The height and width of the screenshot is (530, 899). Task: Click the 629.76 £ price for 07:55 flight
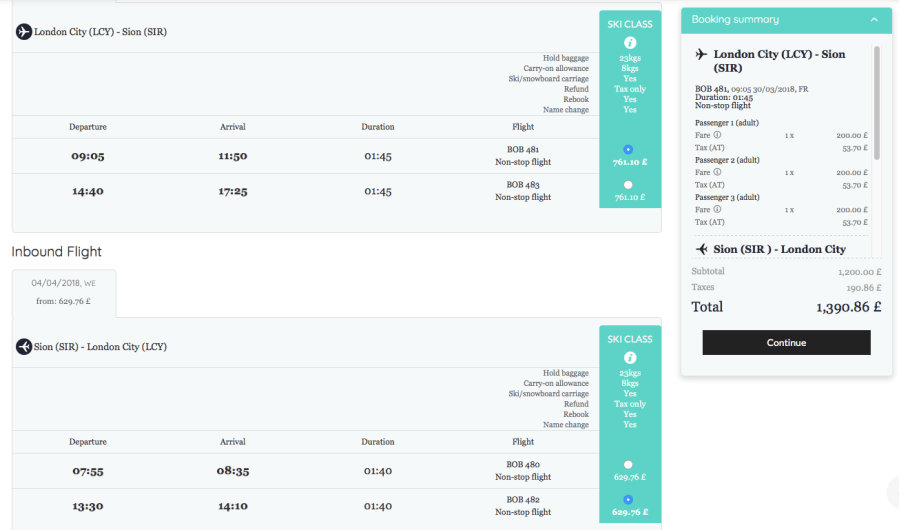click(630, 478)
